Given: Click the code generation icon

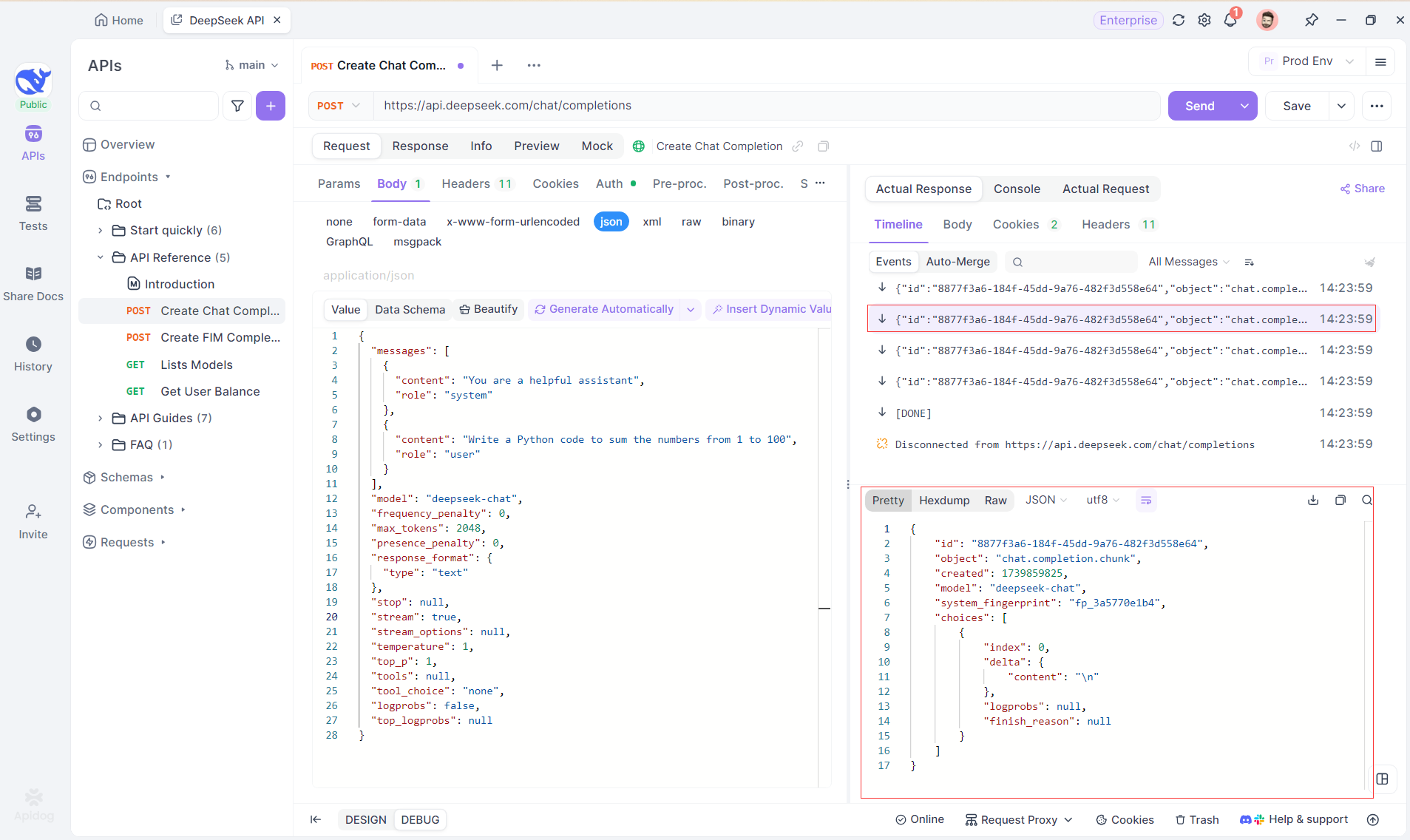Looking at the screenshot, I should tap(1355, 146).
